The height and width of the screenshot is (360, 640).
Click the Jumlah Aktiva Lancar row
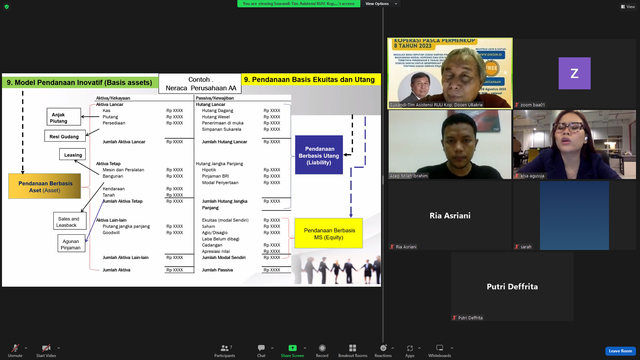click(143, 142)
